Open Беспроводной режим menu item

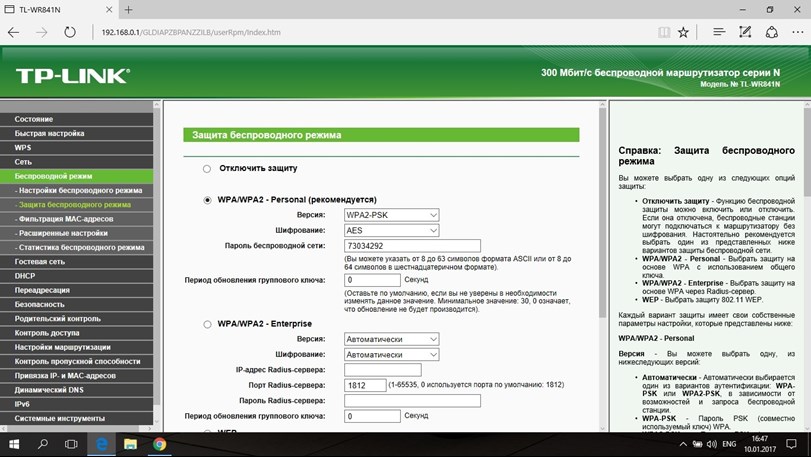(77, 176)
